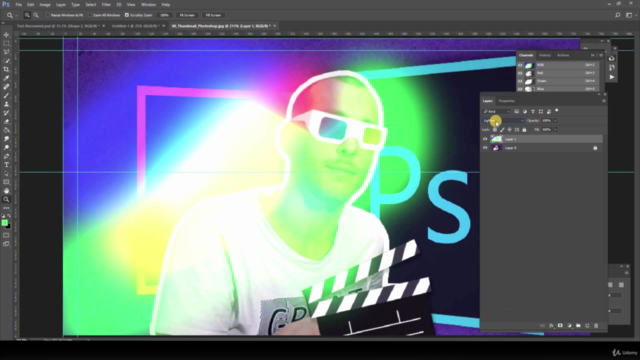This screenshot has height=360, width=640.
Task: Open the Kind filter dropdown
Action: click(497, 111)
